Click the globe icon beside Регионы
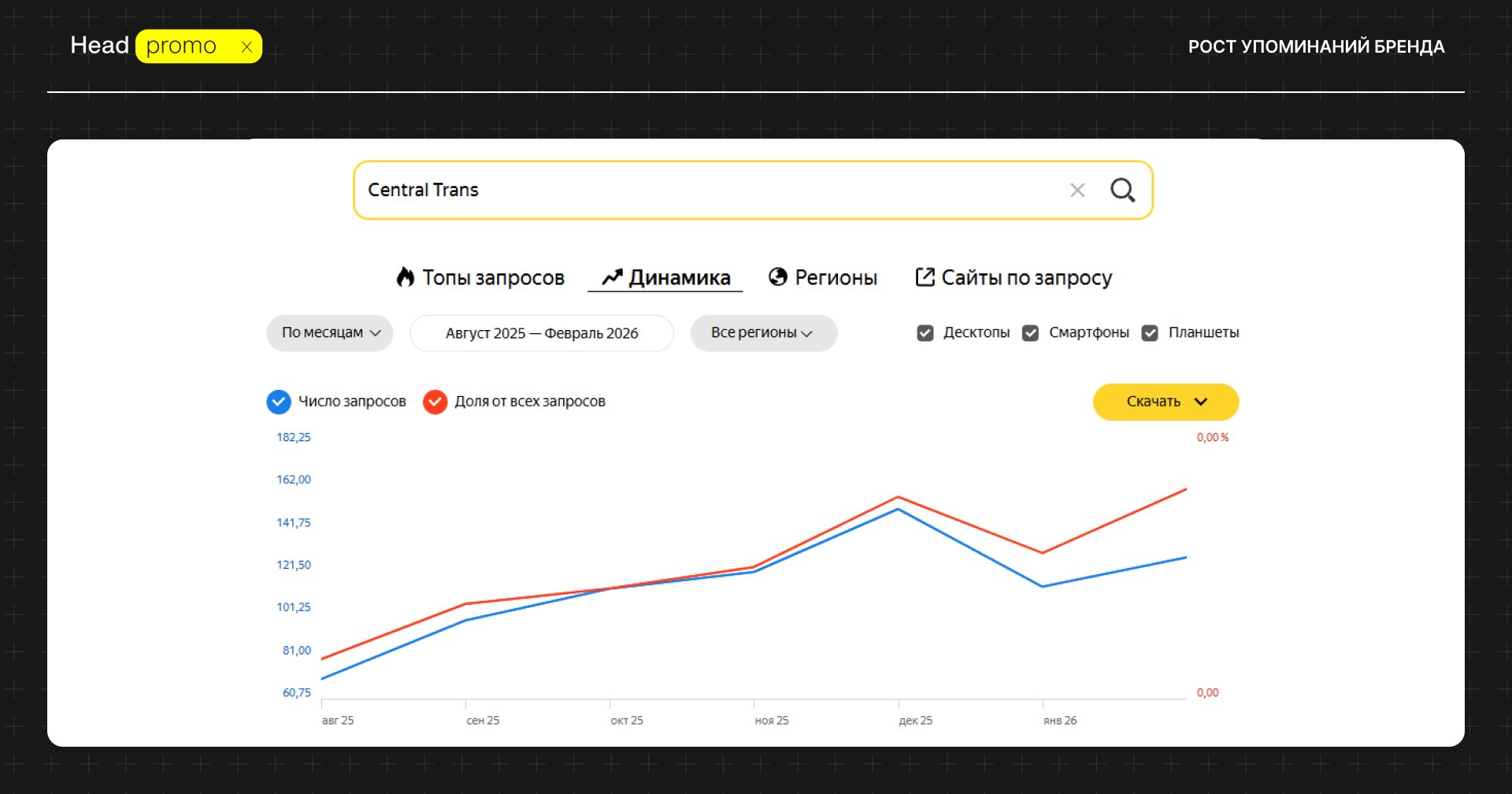Viewport: 1512px width, 794px height. point(778,276)
